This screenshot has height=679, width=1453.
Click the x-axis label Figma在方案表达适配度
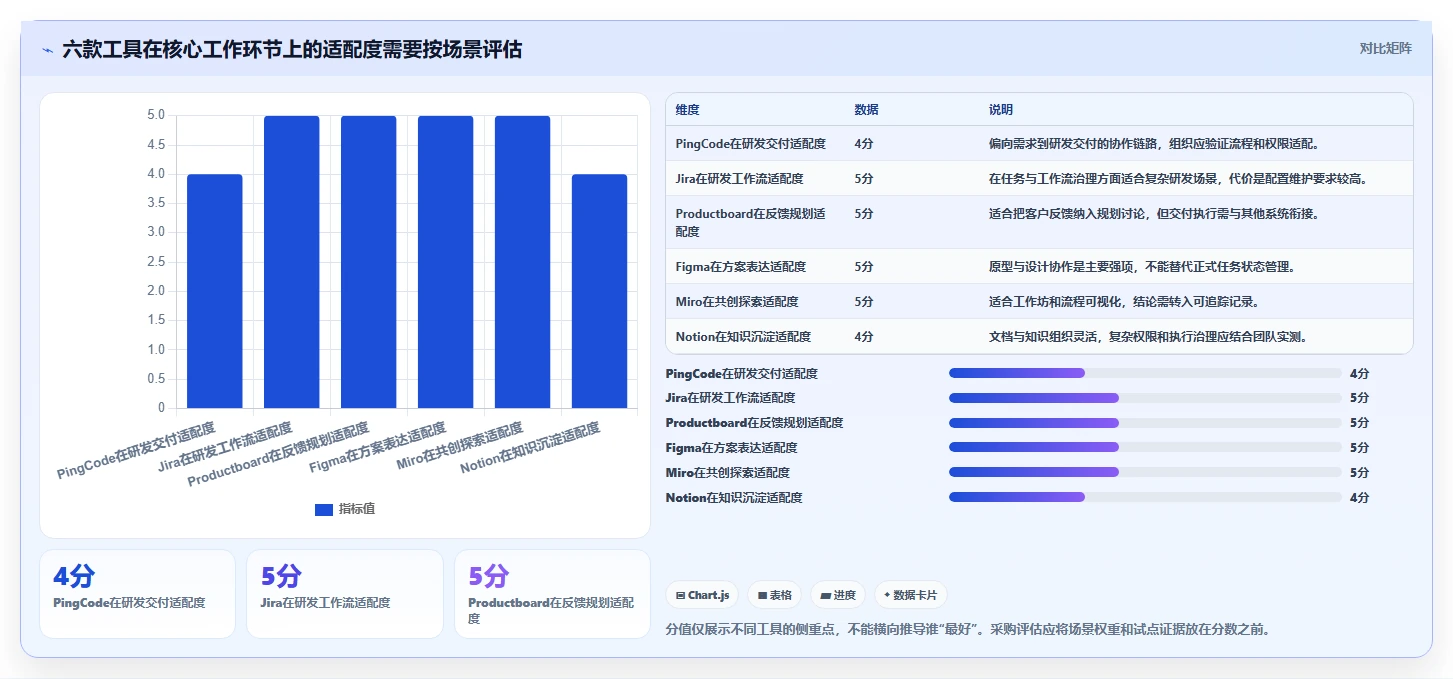(x=378, y=448)
